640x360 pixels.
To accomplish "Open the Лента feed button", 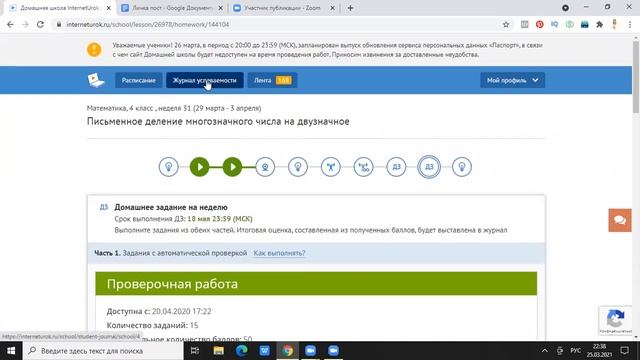I will click(272, 80).
